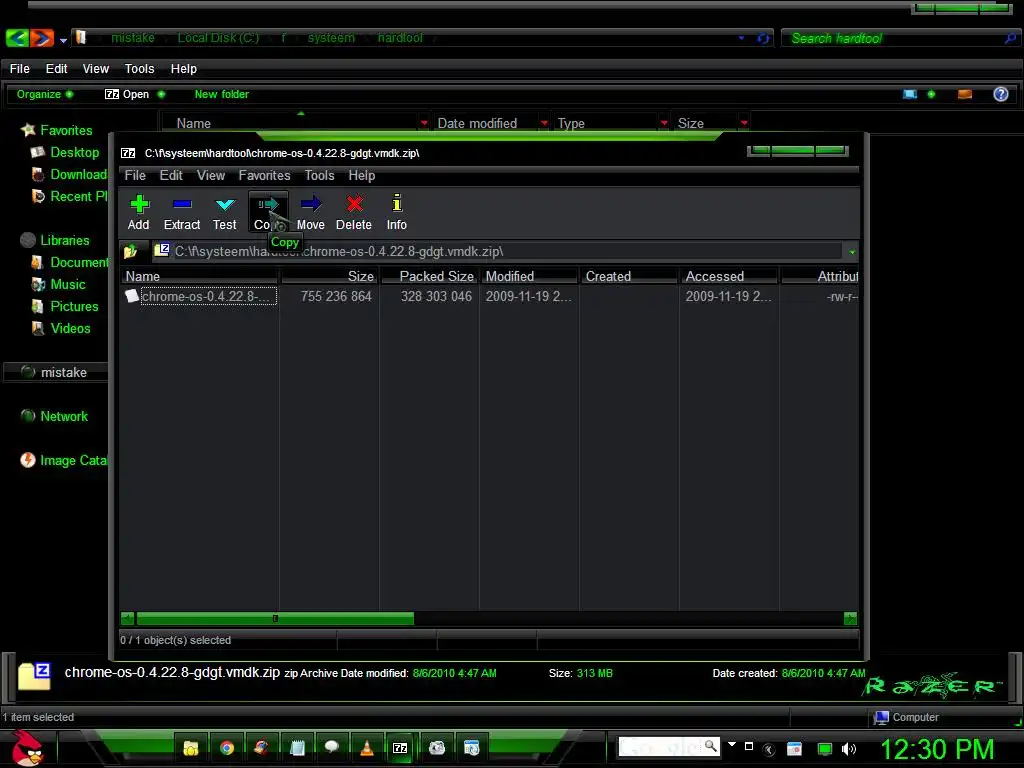The height and width of the screenshot is (768, 1024).
Task: Select Pictures library in sidebar
Action: tap(65, 307)
